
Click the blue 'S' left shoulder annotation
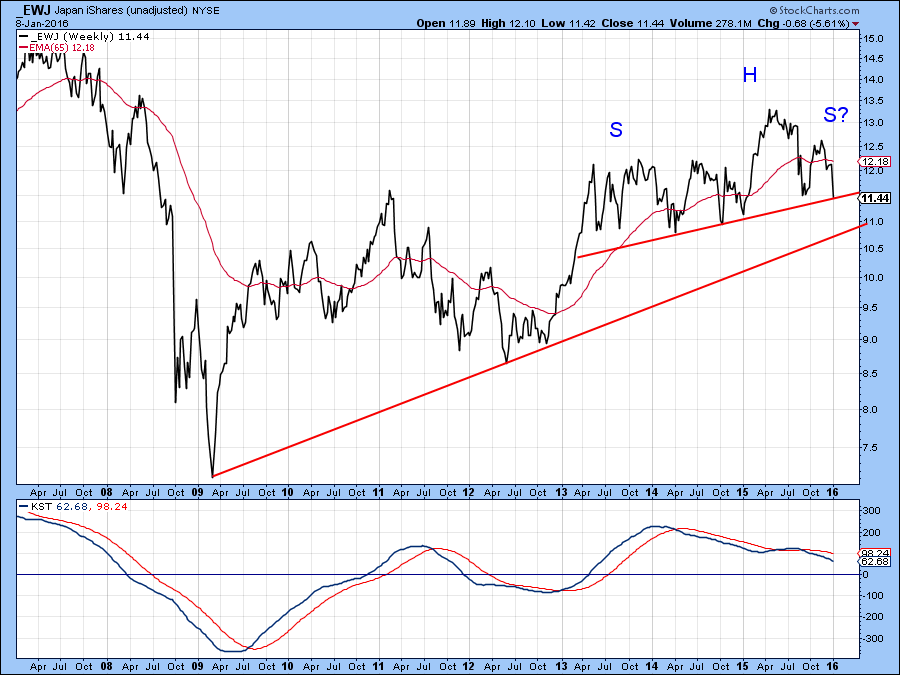pyautogui.click(x=615, y=130)
